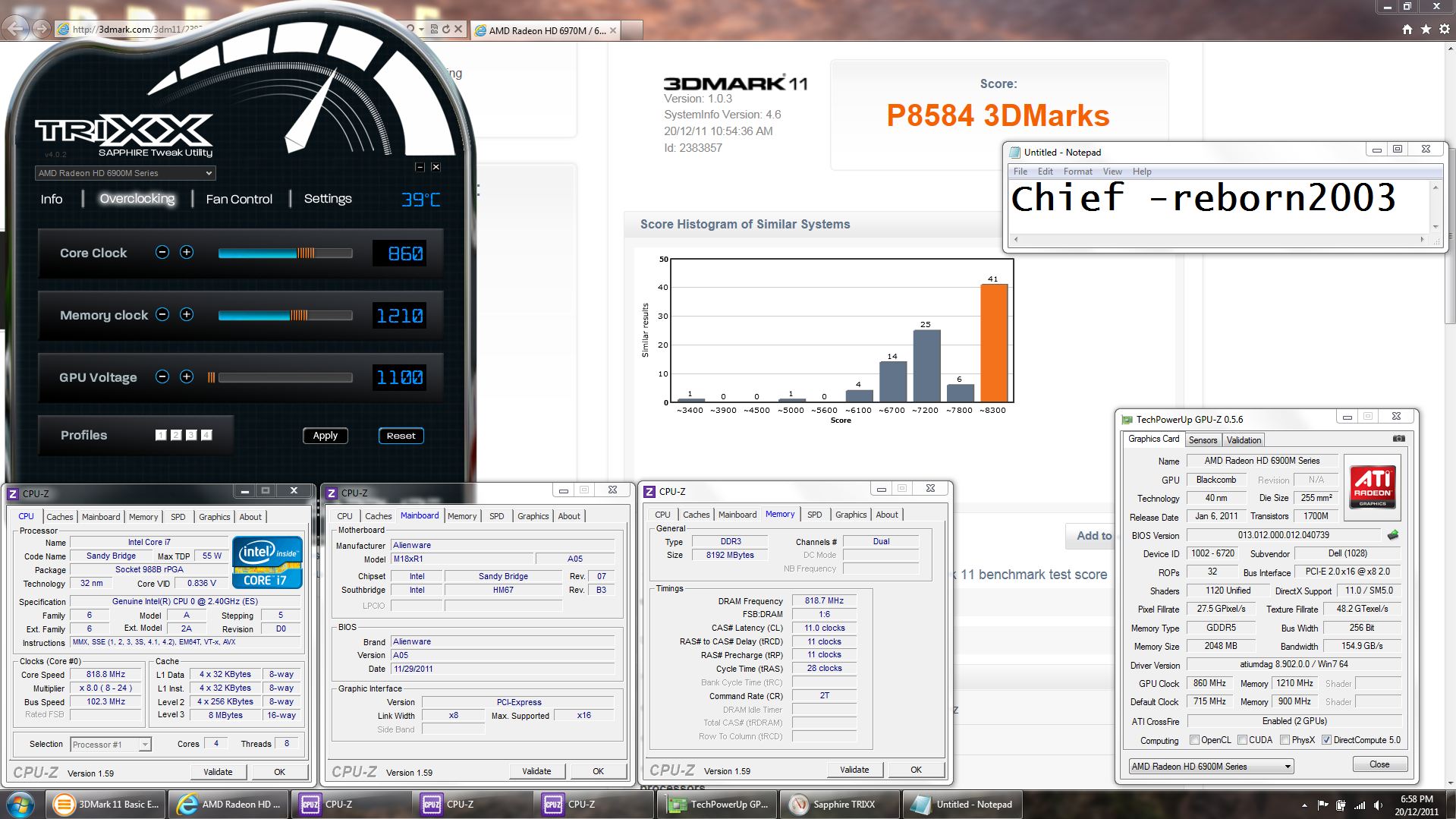Toggle PhysX checkbox in GPU-Z
This screenshot has width=1456, height=819.
pyautogui.click(x=1285, y=740)
